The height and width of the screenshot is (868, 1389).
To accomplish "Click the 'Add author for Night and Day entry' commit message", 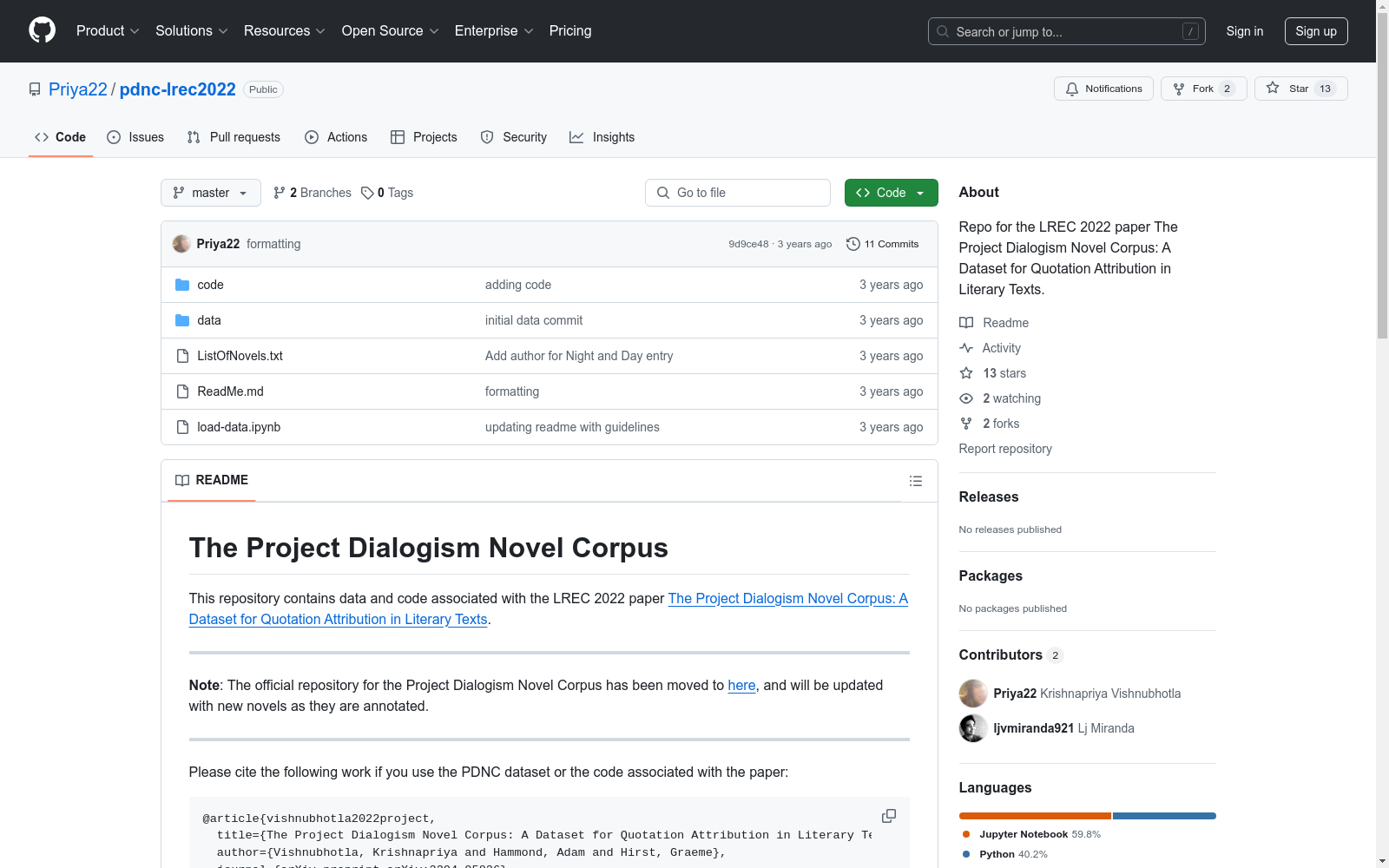I will 579,356.
